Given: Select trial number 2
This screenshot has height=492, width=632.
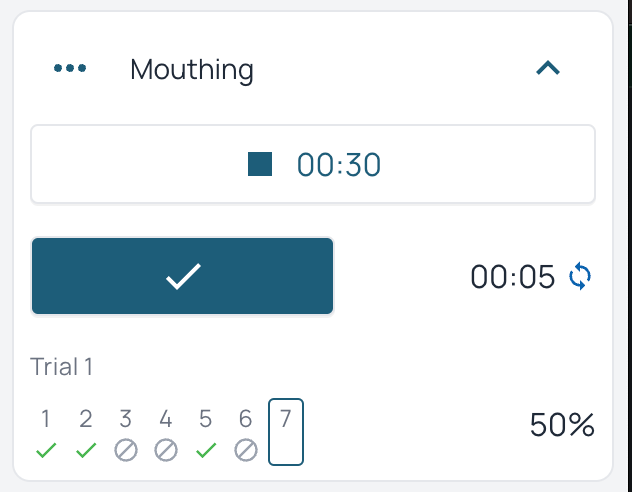Looking at the screenshot, I should [86, 419].
